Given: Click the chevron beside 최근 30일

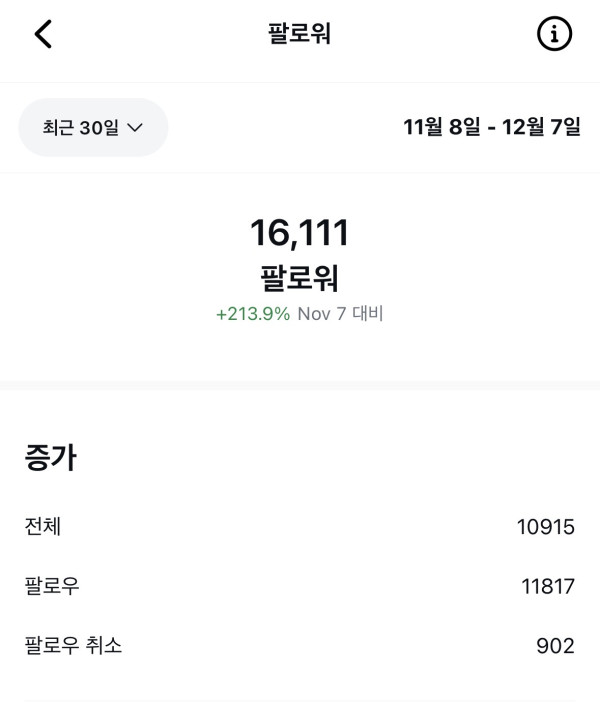Looking at the screenshot, I should (136, 128).
